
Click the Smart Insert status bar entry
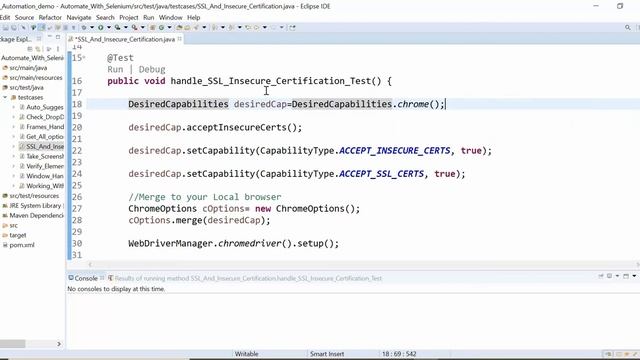pyautogui.click(x=327, y=354)
